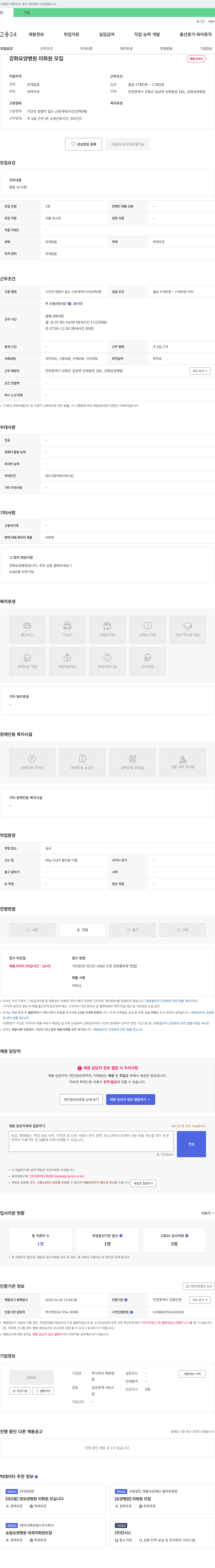Select the 복리후생 section tab
Image resolution: width=215 pixels, height=1568 pixels.
[x=126, y=49]
